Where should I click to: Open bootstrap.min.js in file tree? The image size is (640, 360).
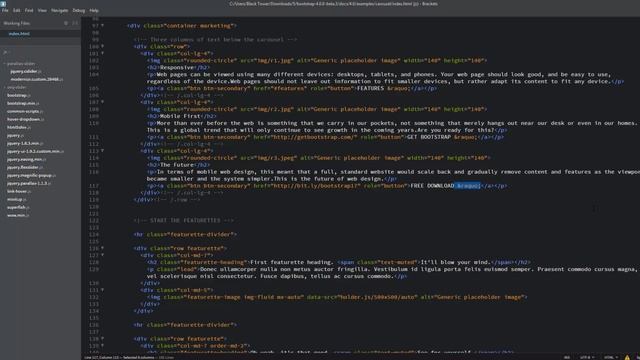(x=23, y=103)
